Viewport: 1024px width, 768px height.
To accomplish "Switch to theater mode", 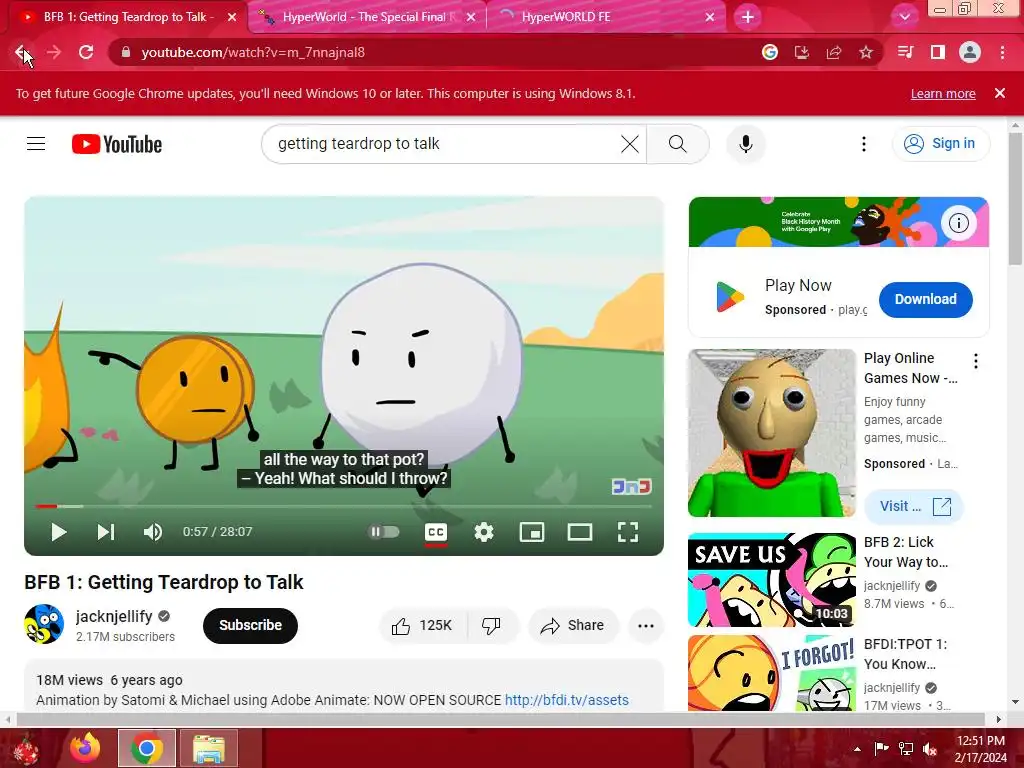I will 580,532.
